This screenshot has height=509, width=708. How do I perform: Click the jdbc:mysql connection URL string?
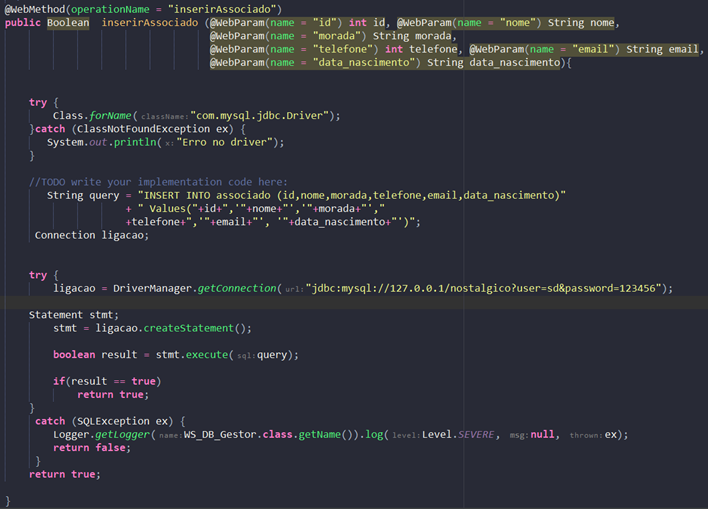click(483, 288)
